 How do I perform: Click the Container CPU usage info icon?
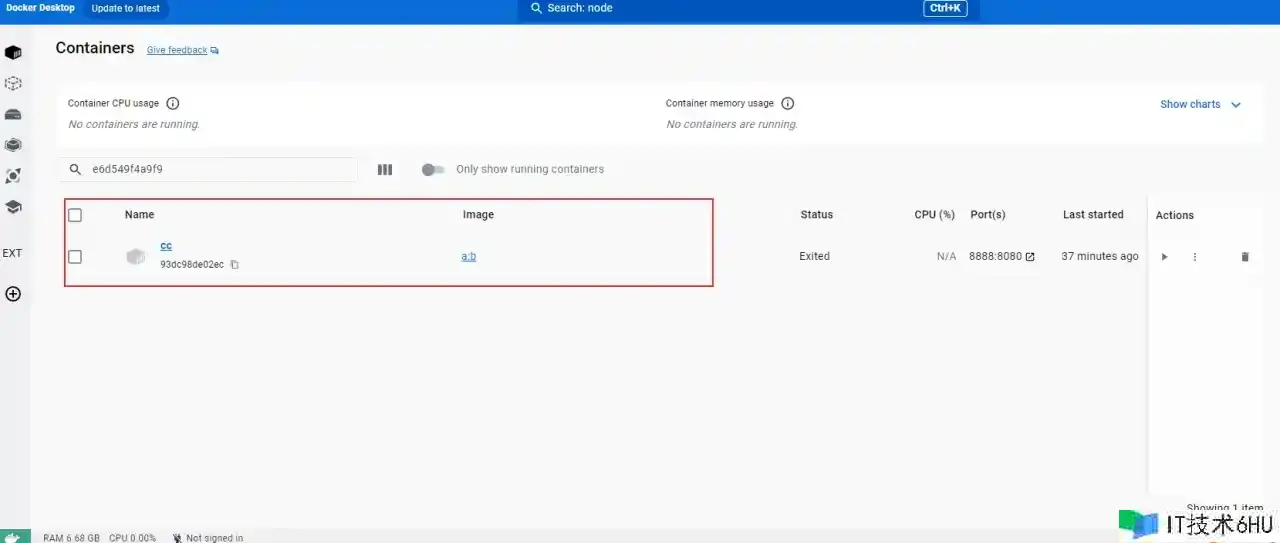[173, 104]
